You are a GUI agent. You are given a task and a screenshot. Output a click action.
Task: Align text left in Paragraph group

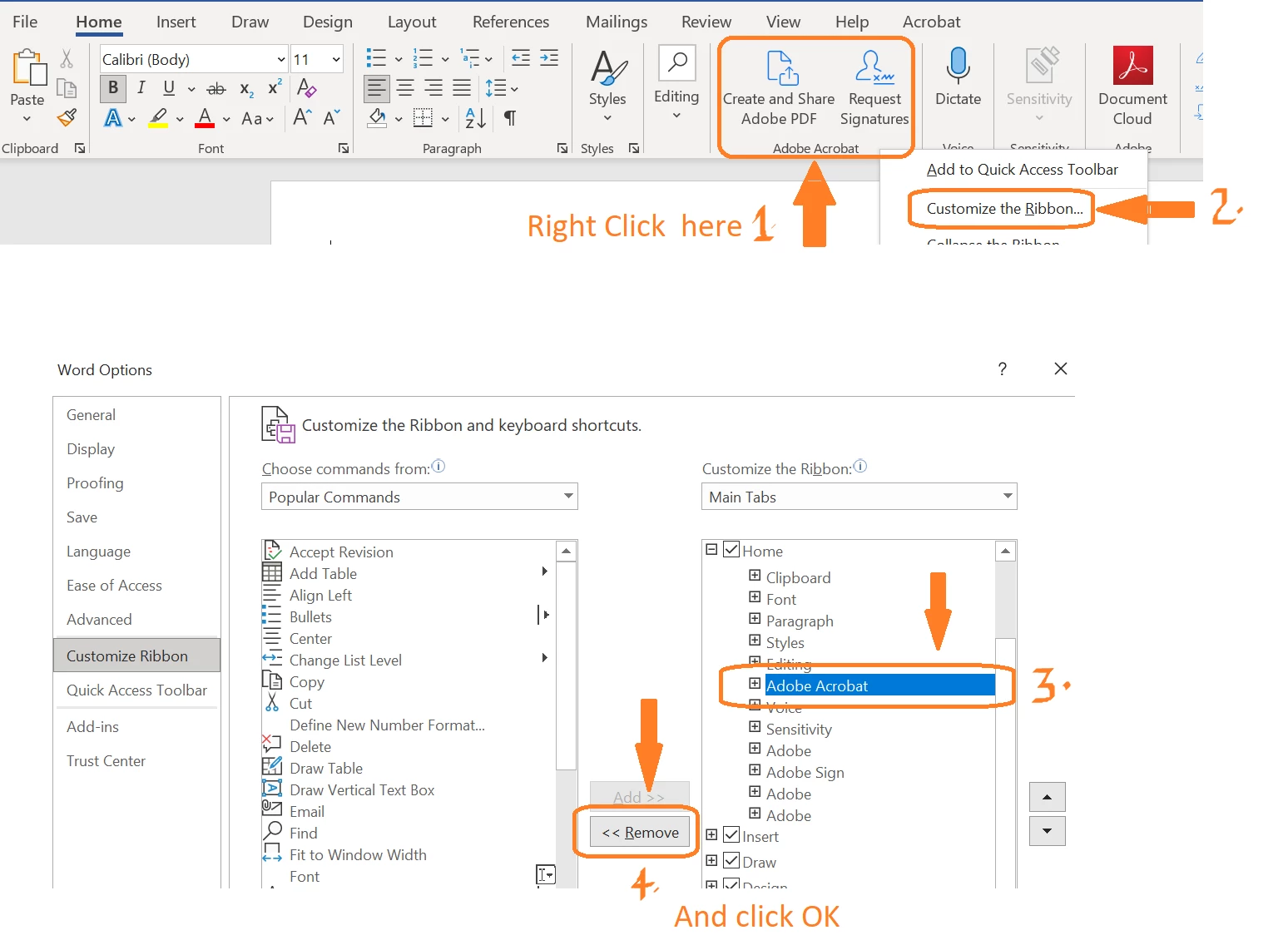click(377, 88)
